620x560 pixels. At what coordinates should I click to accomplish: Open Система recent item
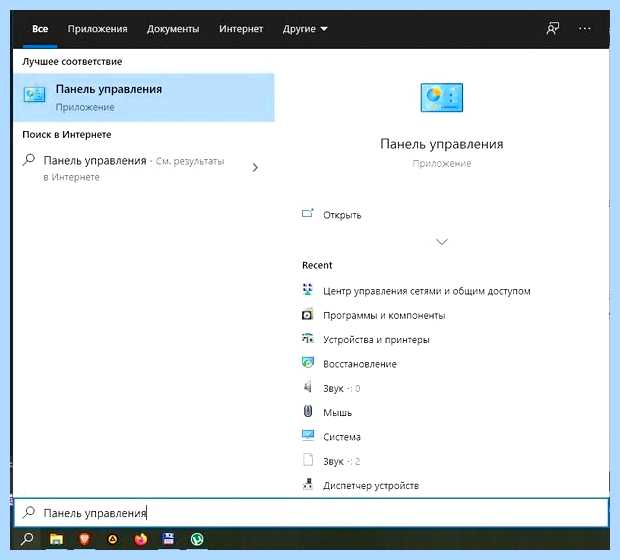(342, 437)
